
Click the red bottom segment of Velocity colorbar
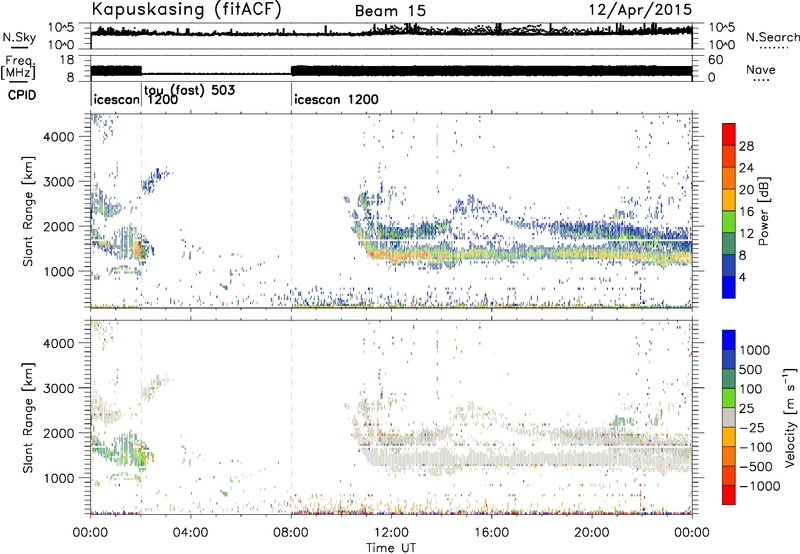pyautogui.click(x=729, y=495)
